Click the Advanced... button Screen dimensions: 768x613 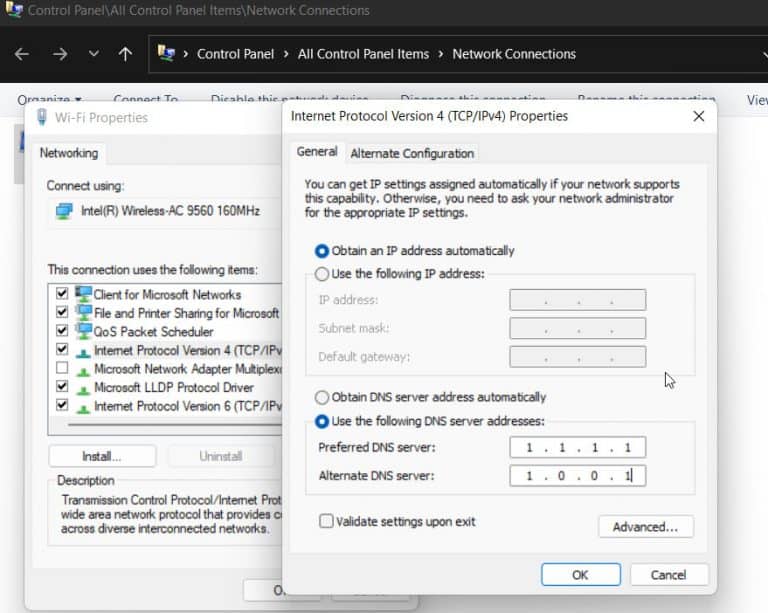click(x=645, y=527)
